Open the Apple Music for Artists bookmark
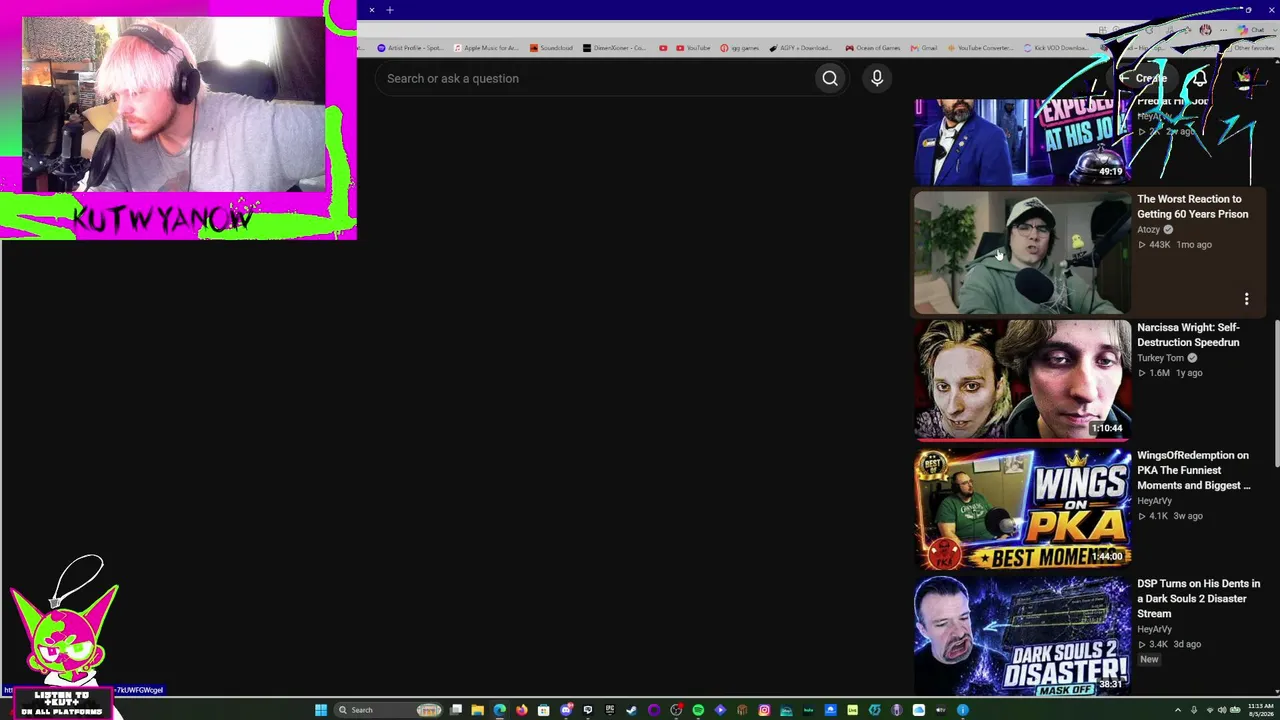This screenshot has height=720, width=1280. point(486,48)
